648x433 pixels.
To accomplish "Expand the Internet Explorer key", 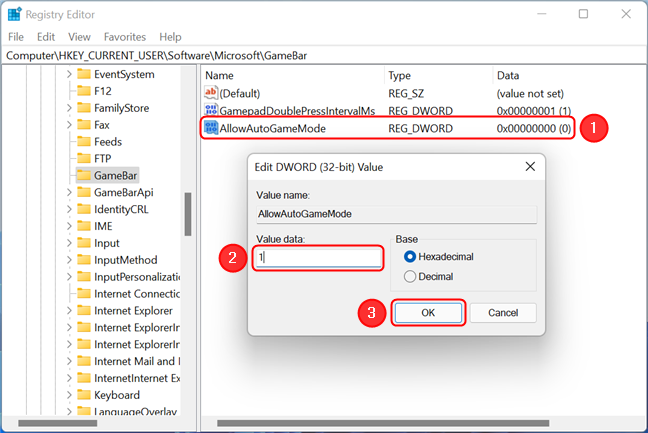I will pyautogui.click(x=69, y=310).
